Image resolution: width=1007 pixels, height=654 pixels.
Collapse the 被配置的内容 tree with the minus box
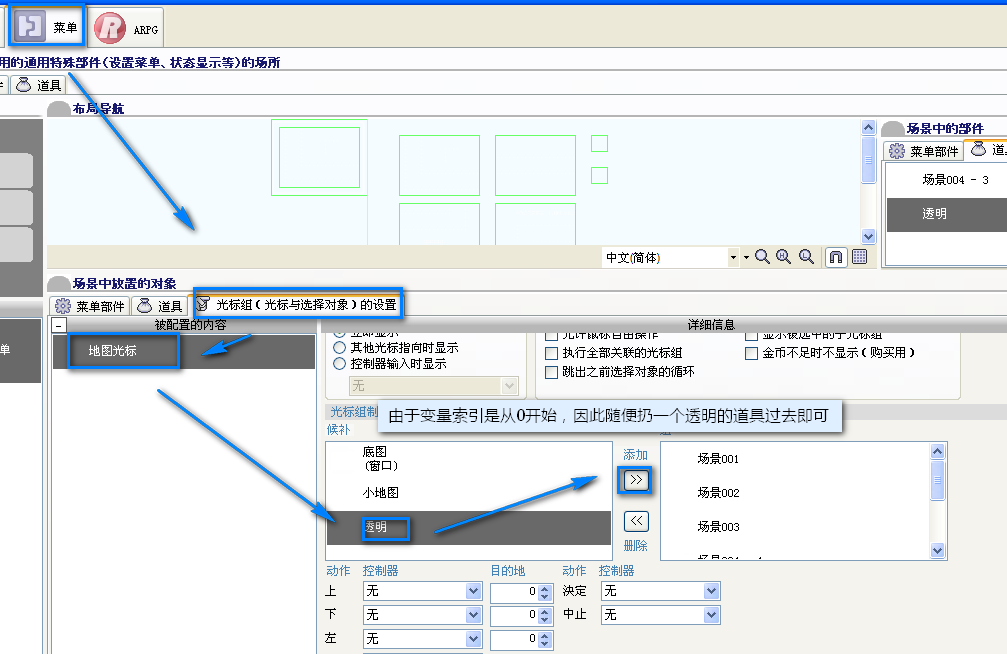58,325
